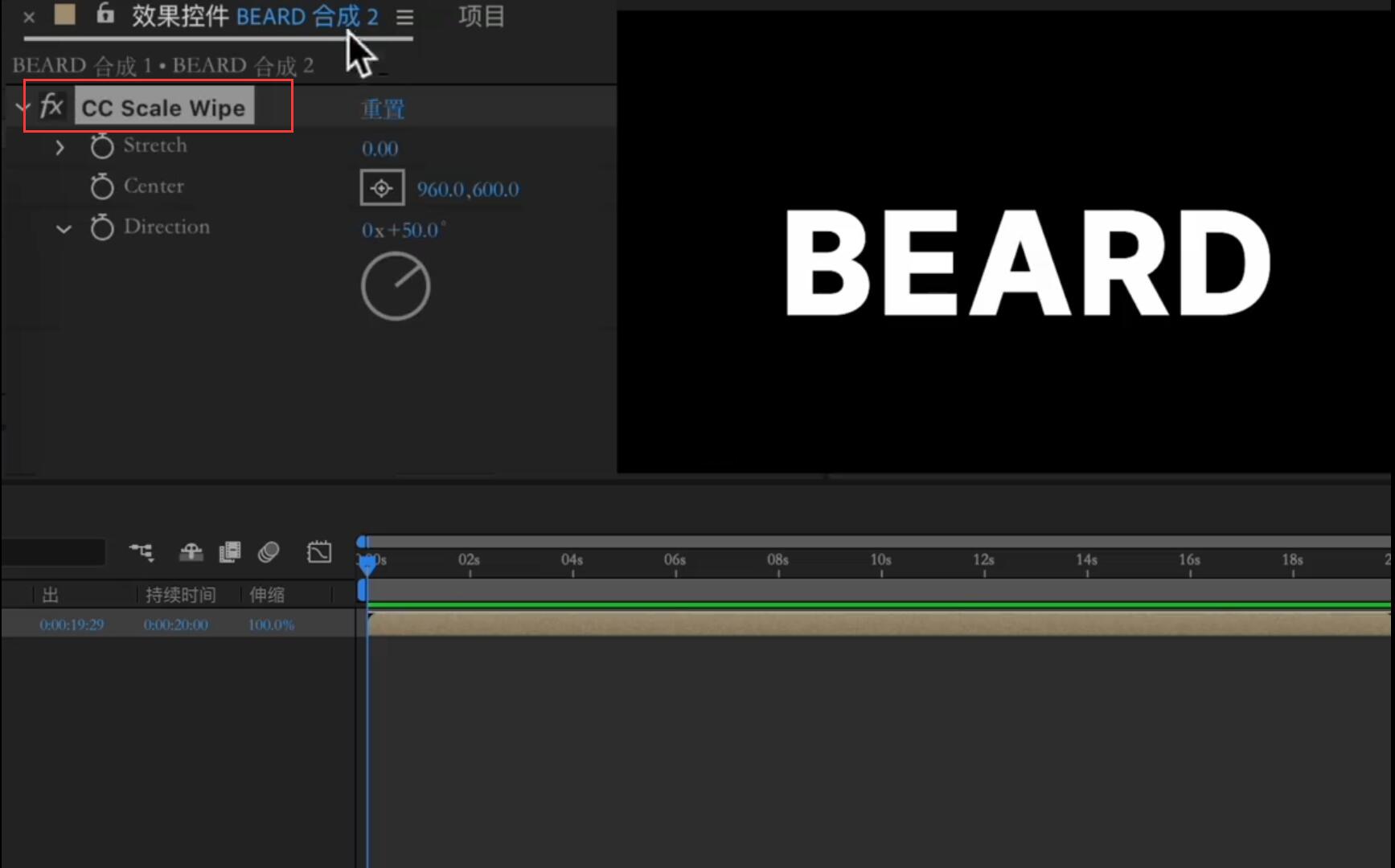1395x868 pixels.
Task: Click the Direction angle dial
Action: pos(396,286)
